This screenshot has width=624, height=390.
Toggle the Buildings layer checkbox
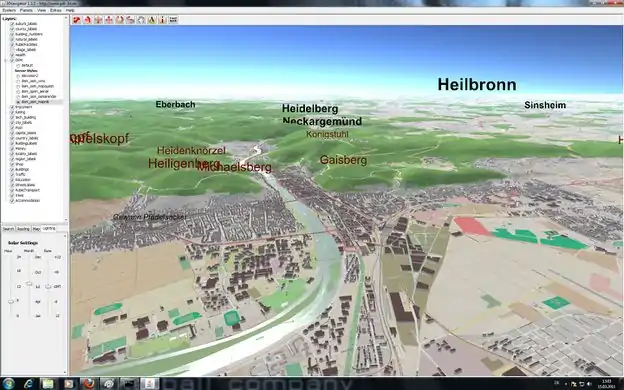point(12,169)
